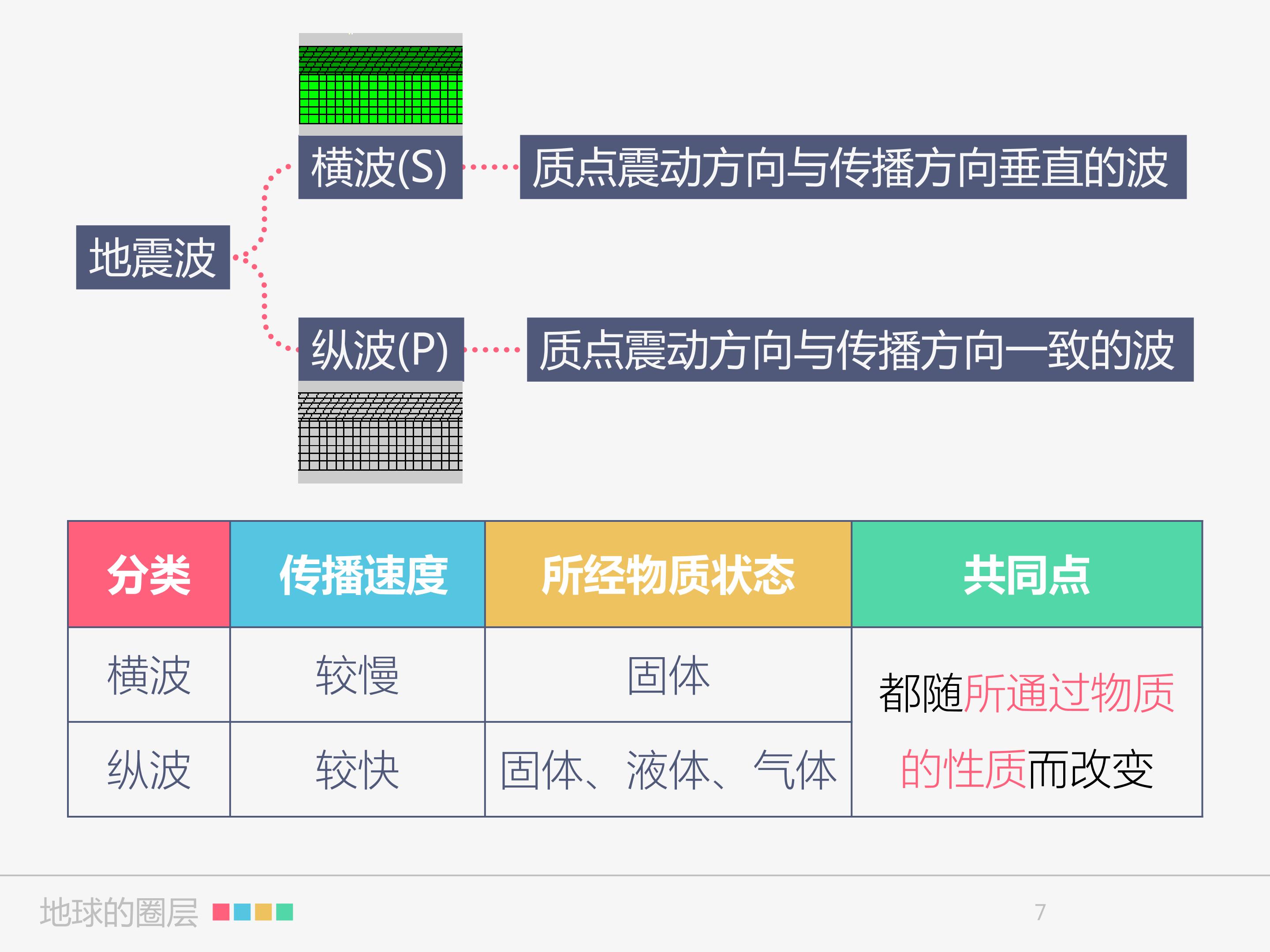This screenshot has height=952, width=1270.
Task: Click the green square in footer
Action: tap(285, 912)
